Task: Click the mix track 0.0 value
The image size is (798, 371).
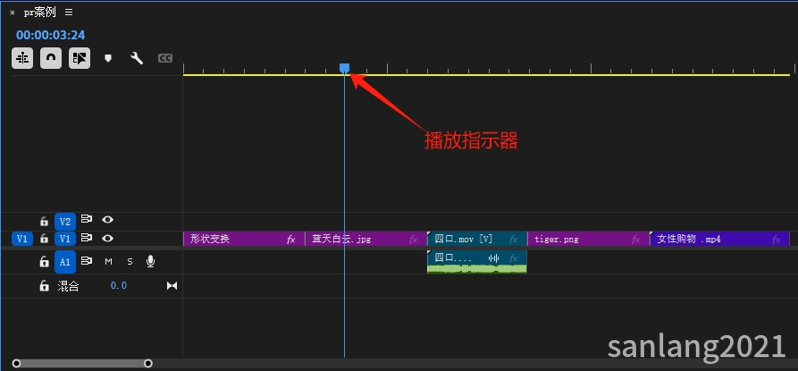Action: point(119,286)
